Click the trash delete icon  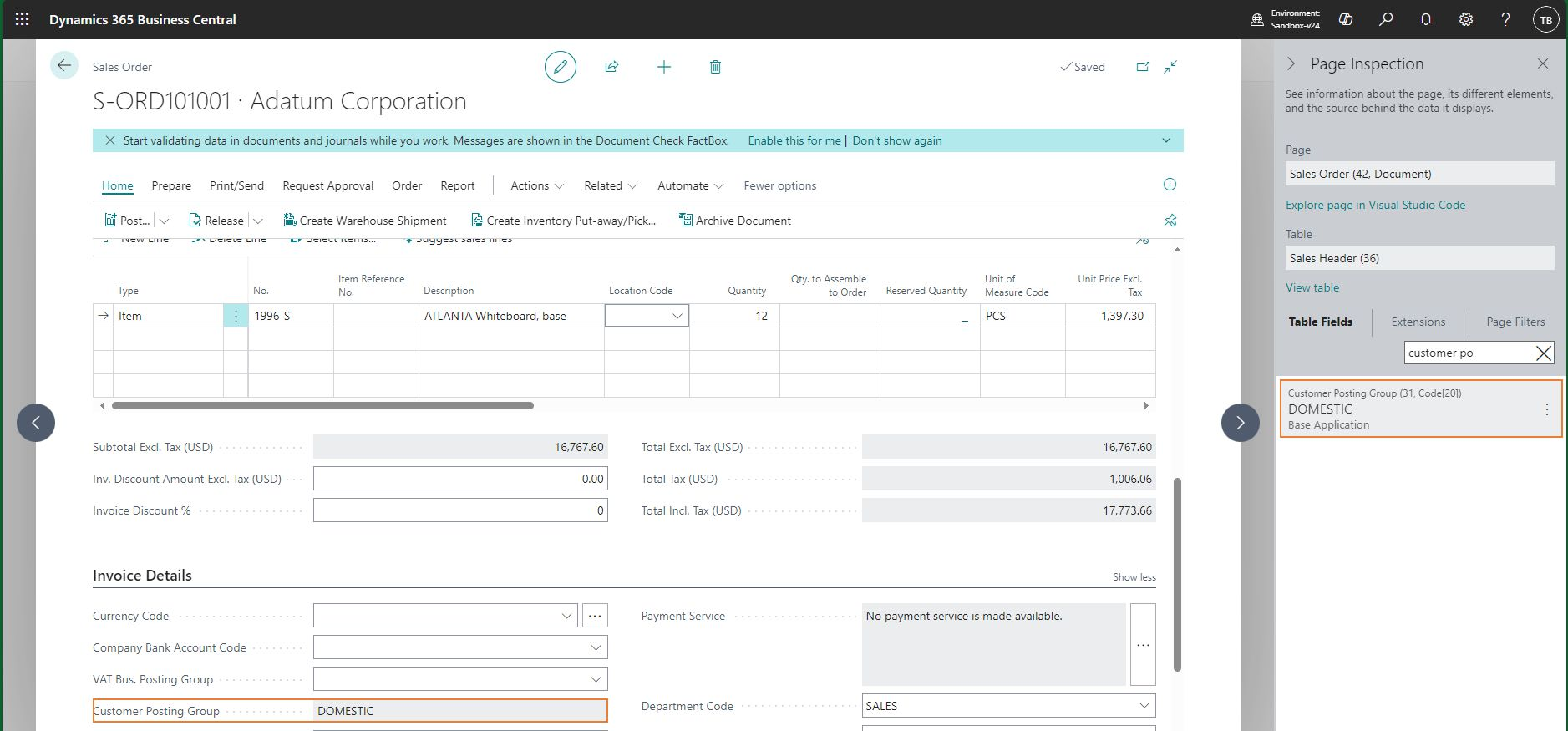tap(715, 67)
